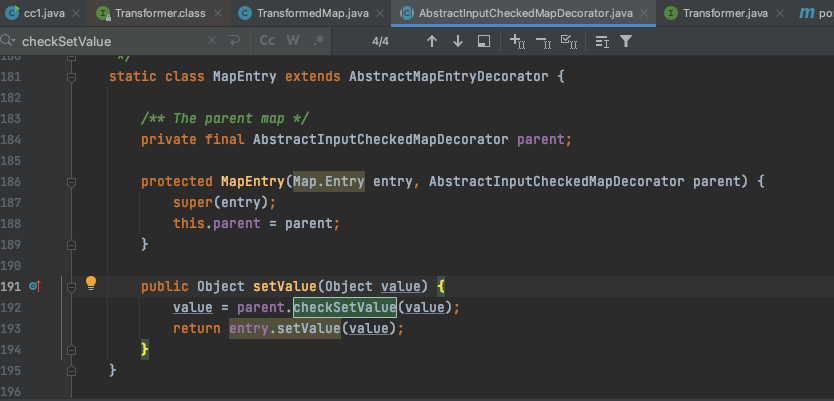Click the Transformer.class interface file icon
This screenshot has width=834, height=401.
click(x=103, y=13)
